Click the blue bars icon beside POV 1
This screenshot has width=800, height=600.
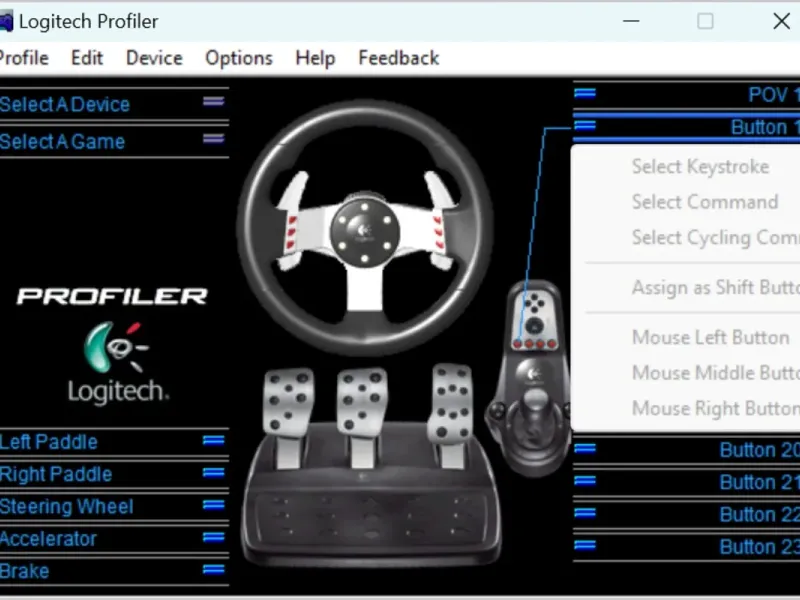(585, 93)
